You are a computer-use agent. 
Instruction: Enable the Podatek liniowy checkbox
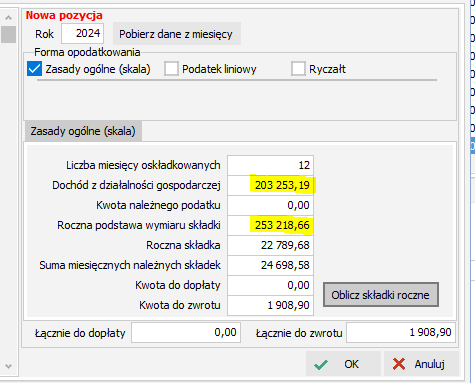[x=171, y=69]
